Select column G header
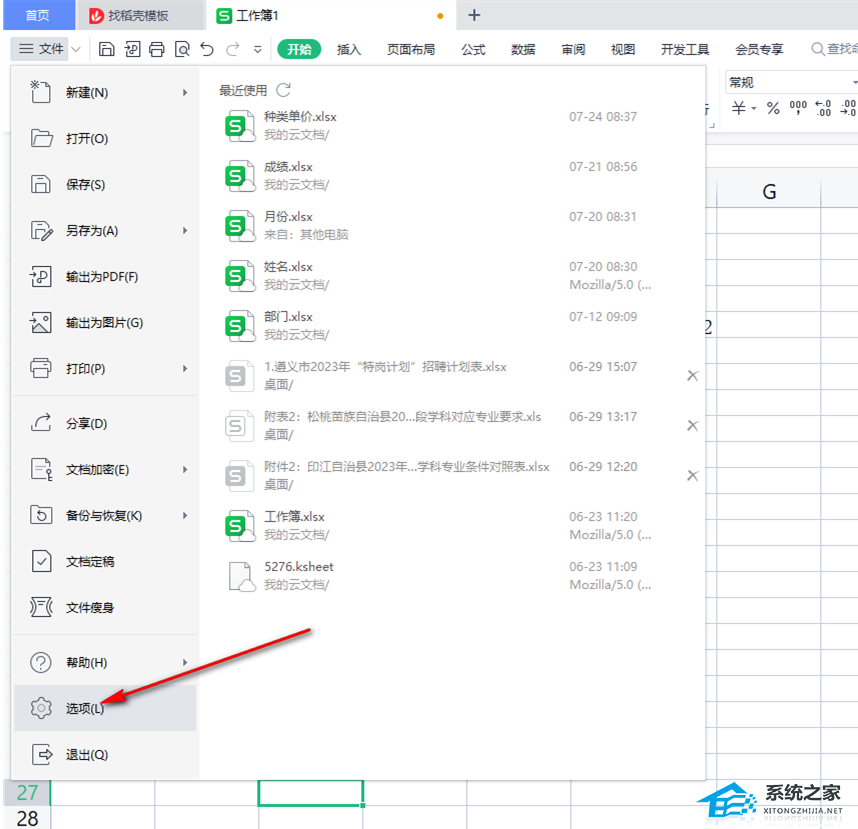858x829 pixels. (x=769, y=192)
